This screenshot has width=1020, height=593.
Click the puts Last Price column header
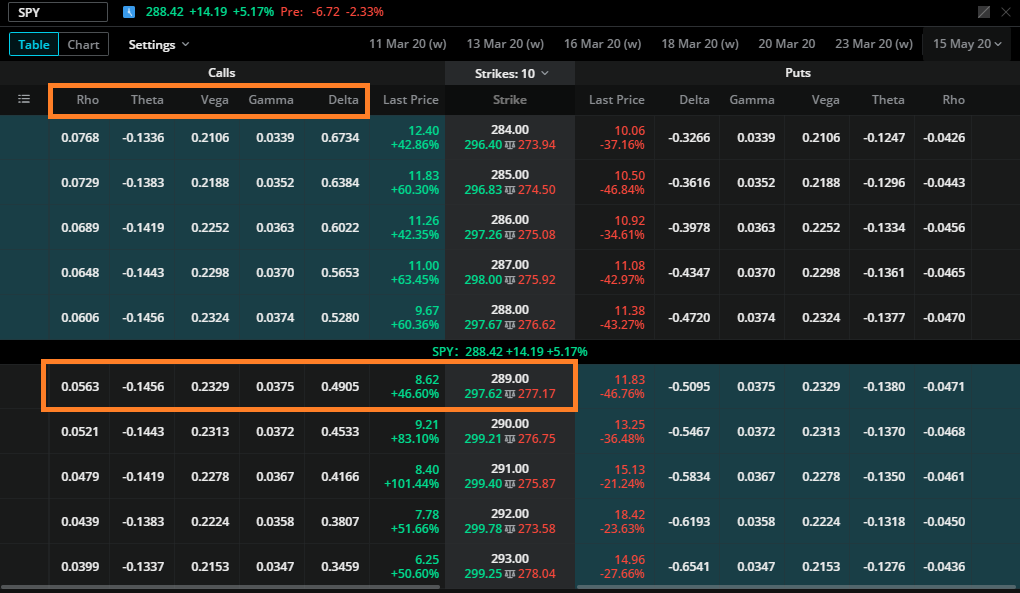pos(616,99)
